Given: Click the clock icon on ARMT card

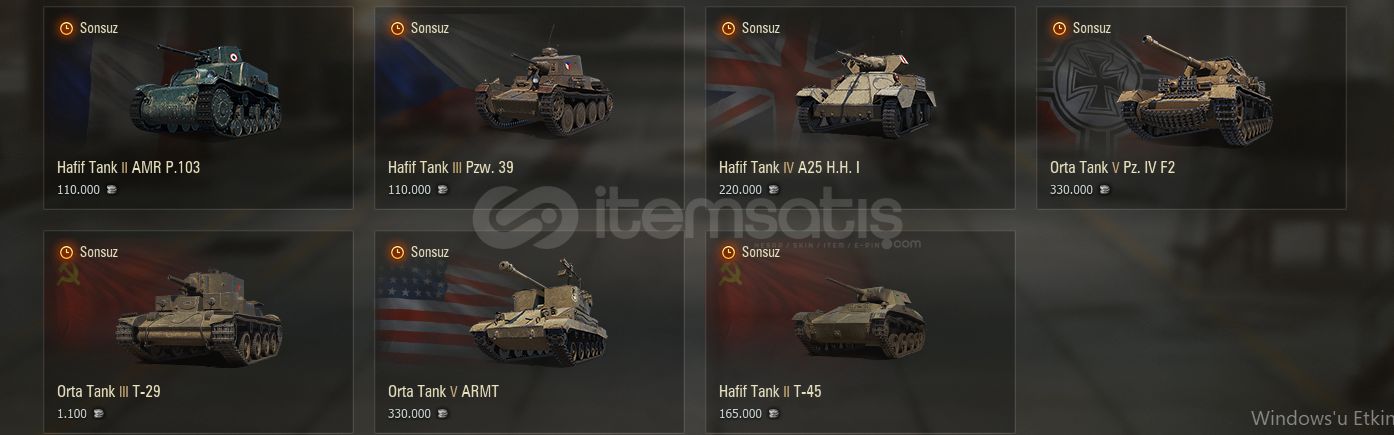Looking at the screenshot, I should click(397, 252).
